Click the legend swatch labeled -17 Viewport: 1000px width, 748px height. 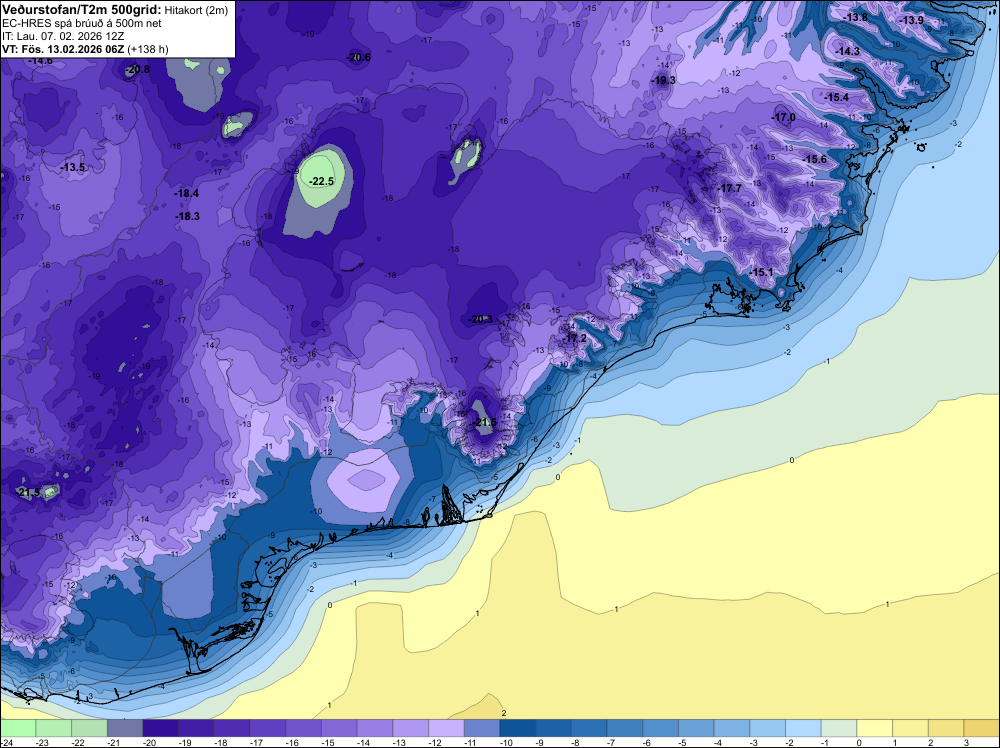(268, 728)
